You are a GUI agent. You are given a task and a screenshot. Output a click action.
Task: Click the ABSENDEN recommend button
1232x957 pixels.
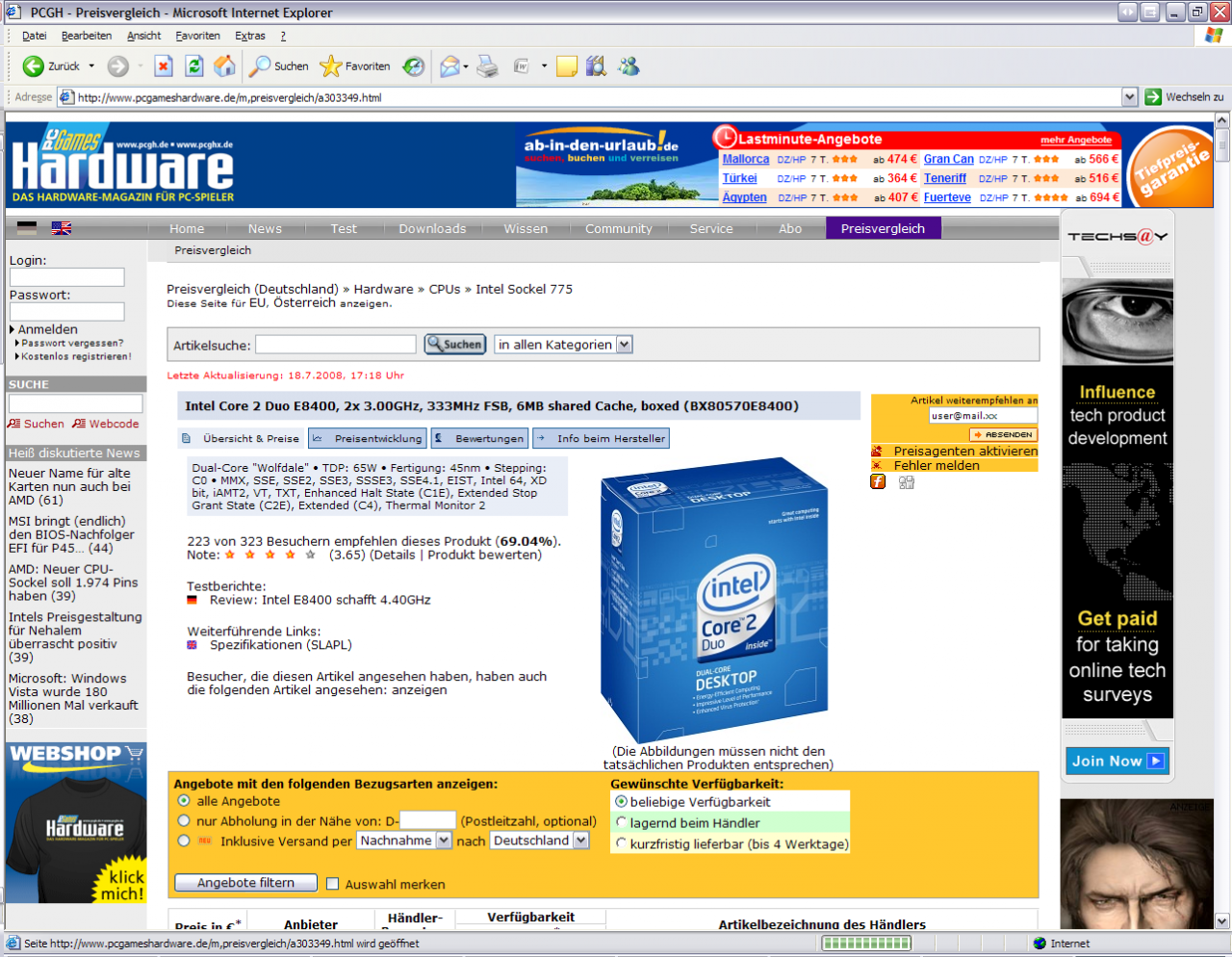(1002, 434)
